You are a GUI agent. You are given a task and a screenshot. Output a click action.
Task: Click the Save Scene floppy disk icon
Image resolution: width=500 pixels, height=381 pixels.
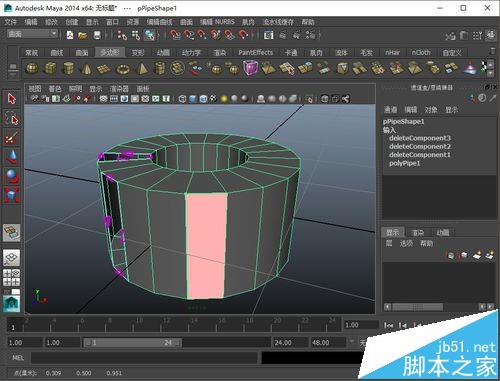[x=97, y=35]
